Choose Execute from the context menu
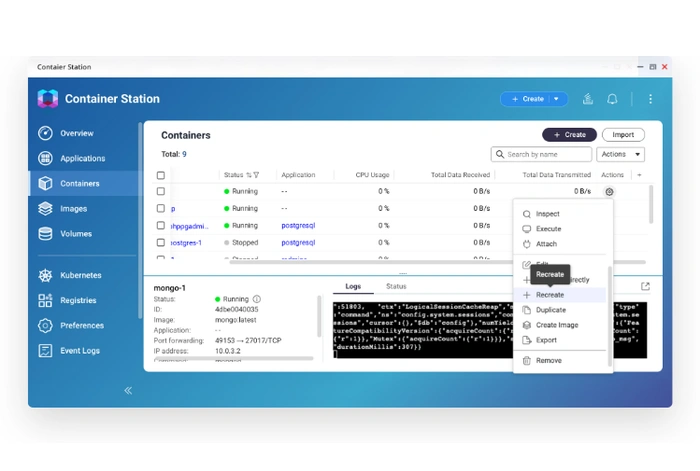The width and height of the screenshot is (700, 471). click(559, 229)
